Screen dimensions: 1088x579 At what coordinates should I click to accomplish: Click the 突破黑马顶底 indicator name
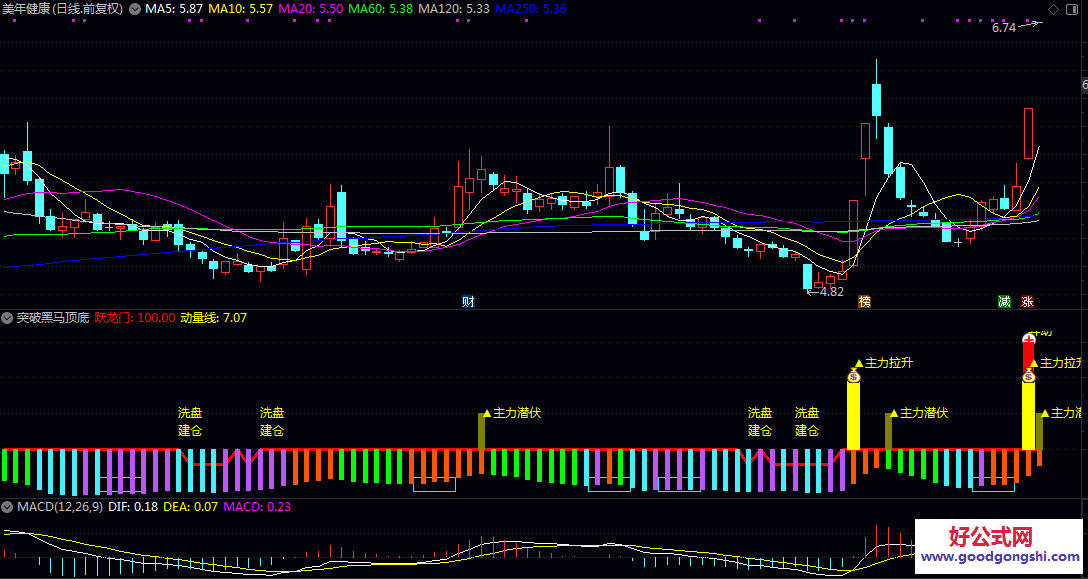click(53, 318)
